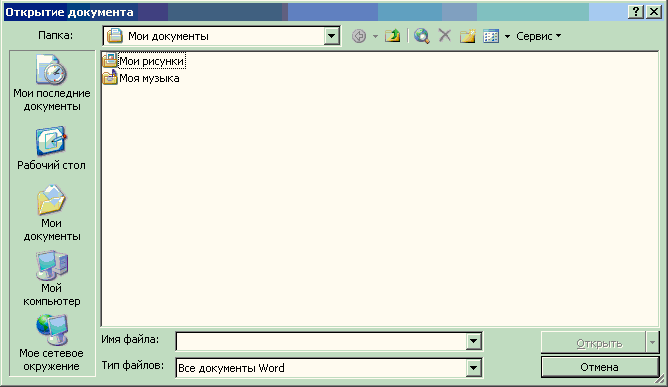Open Мое сетевое окружение in sidebar
The height and width of the screenshot is (387, 668).
(x=51, y=344)
